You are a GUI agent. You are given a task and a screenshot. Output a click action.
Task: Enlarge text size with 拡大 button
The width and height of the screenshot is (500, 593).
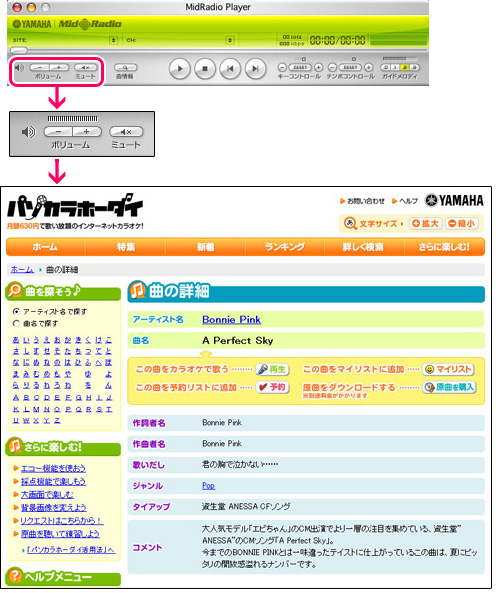[x=425, y=224]
